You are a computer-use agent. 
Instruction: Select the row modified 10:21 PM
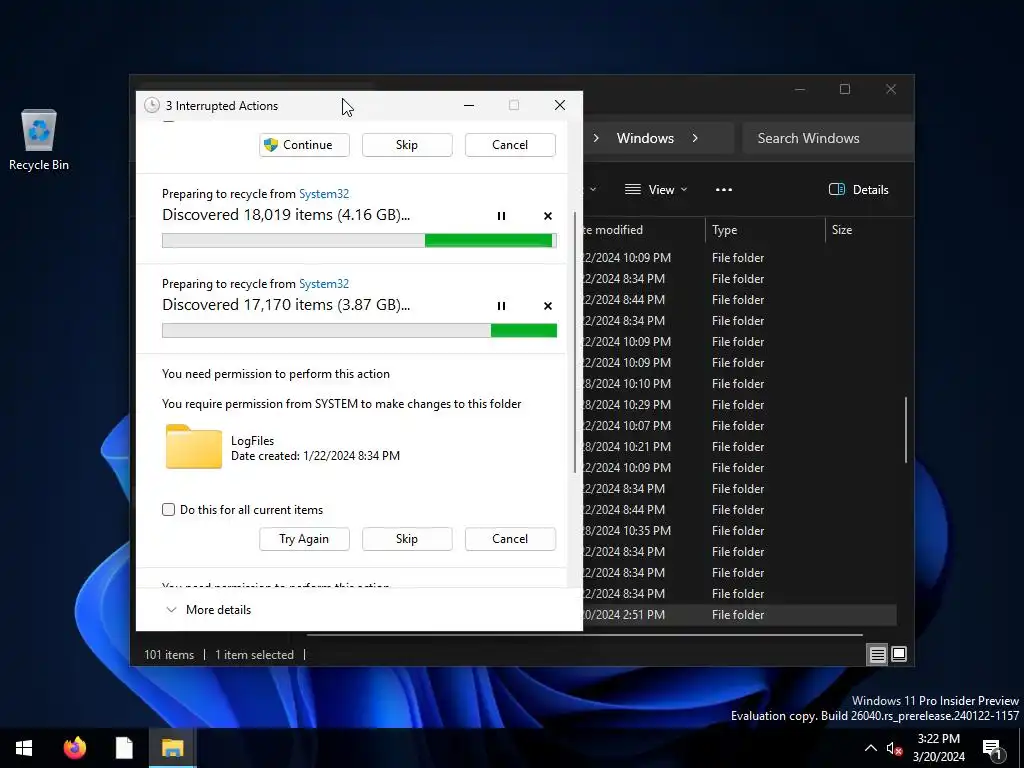tap(738, 447)
